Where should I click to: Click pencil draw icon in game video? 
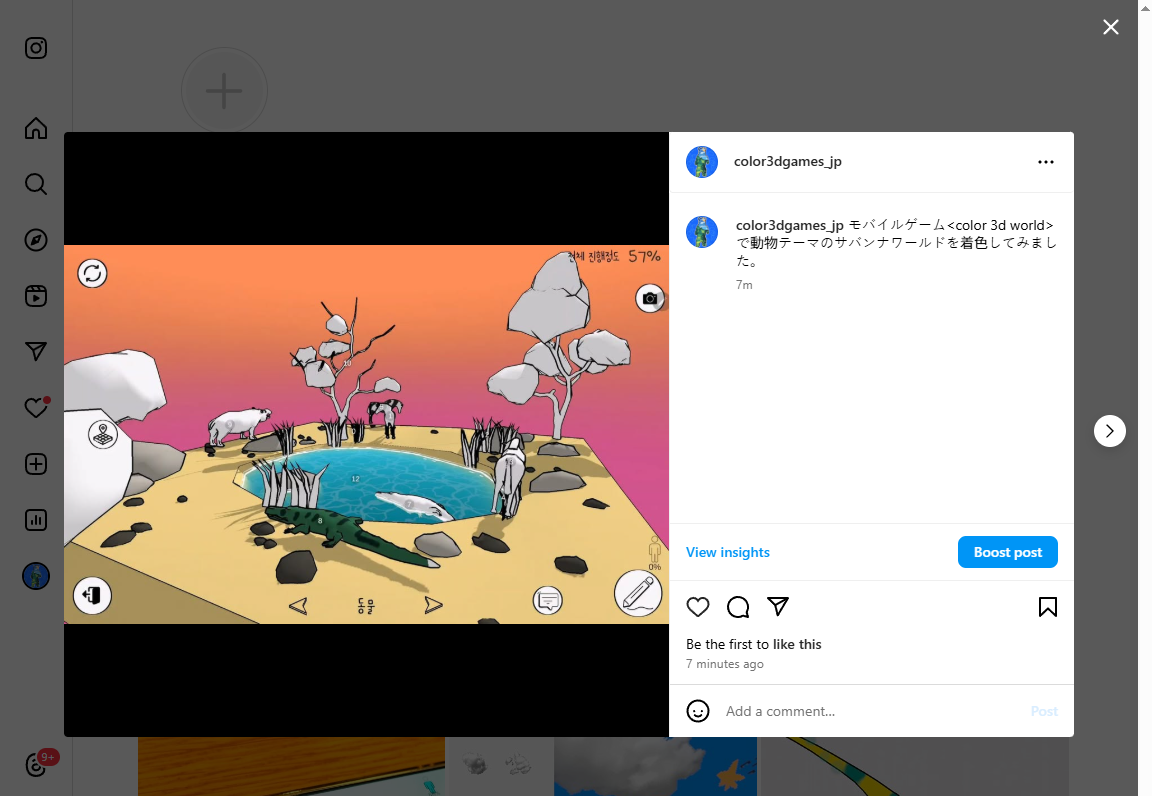(x=638, y=594)
